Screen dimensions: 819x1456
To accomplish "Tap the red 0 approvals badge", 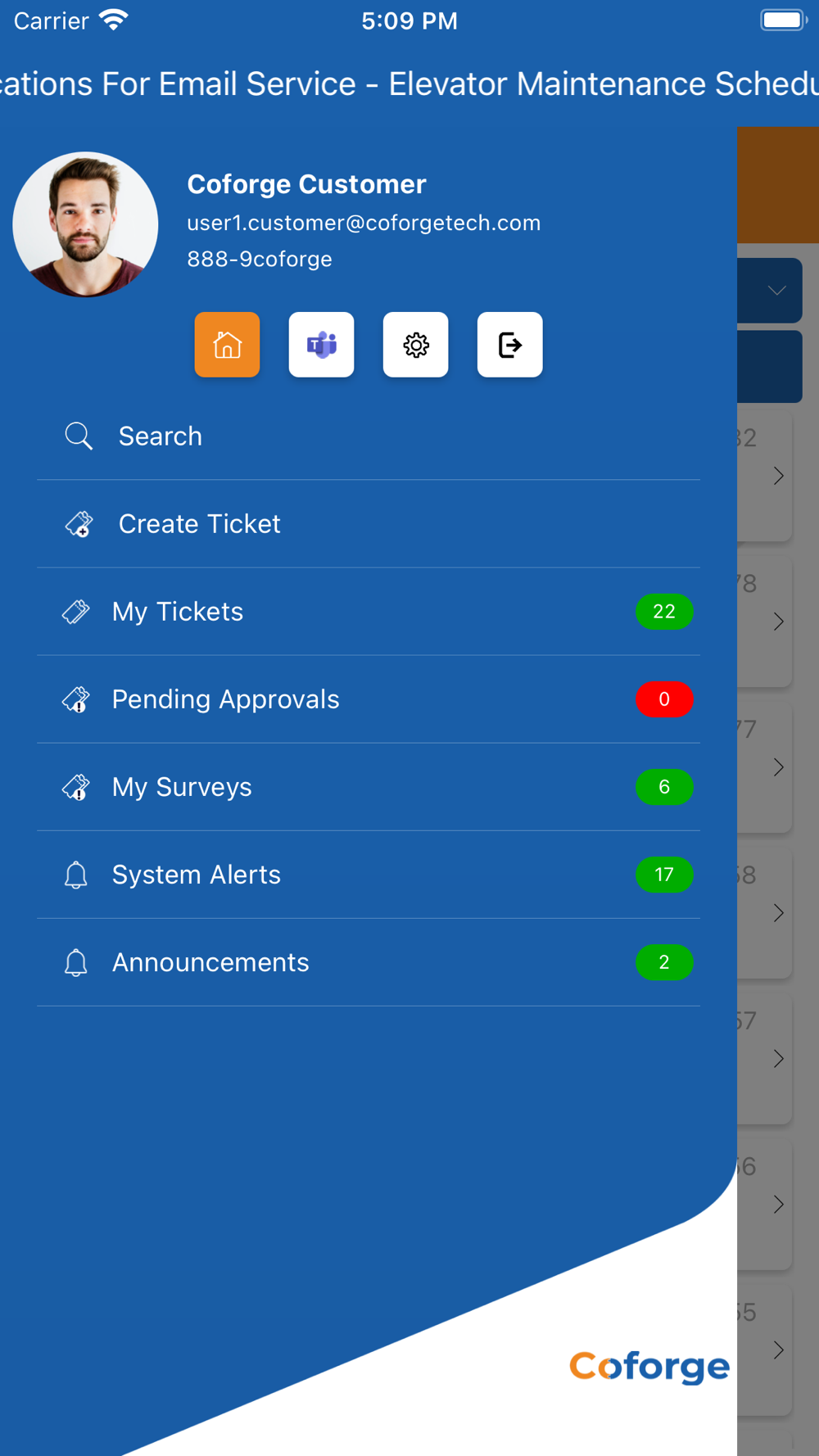I will click(x=664, y=699).
